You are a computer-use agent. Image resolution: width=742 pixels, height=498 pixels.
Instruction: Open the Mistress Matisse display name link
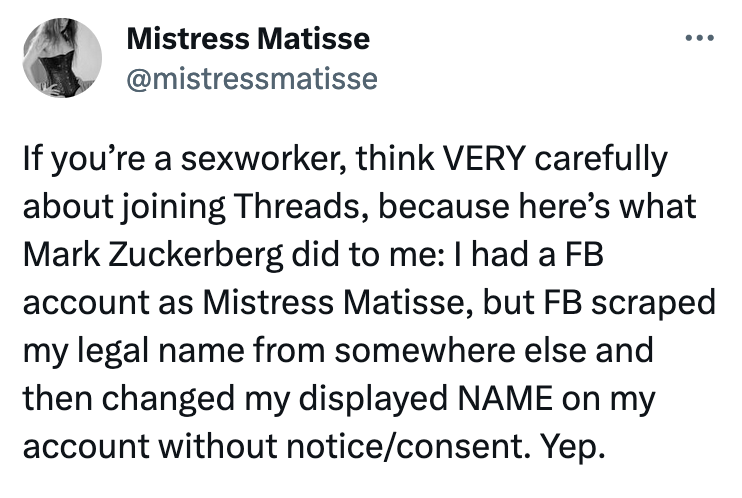(x=248, y=38)
